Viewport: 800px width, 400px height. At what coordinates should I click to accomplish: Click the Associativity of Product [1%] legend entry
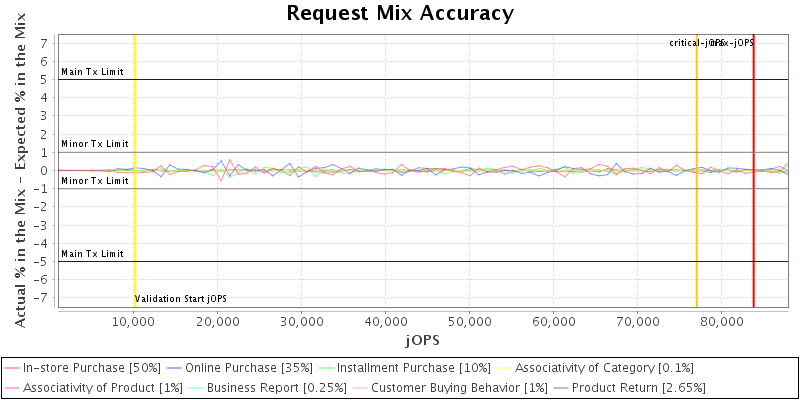click(x=89, y=387)
